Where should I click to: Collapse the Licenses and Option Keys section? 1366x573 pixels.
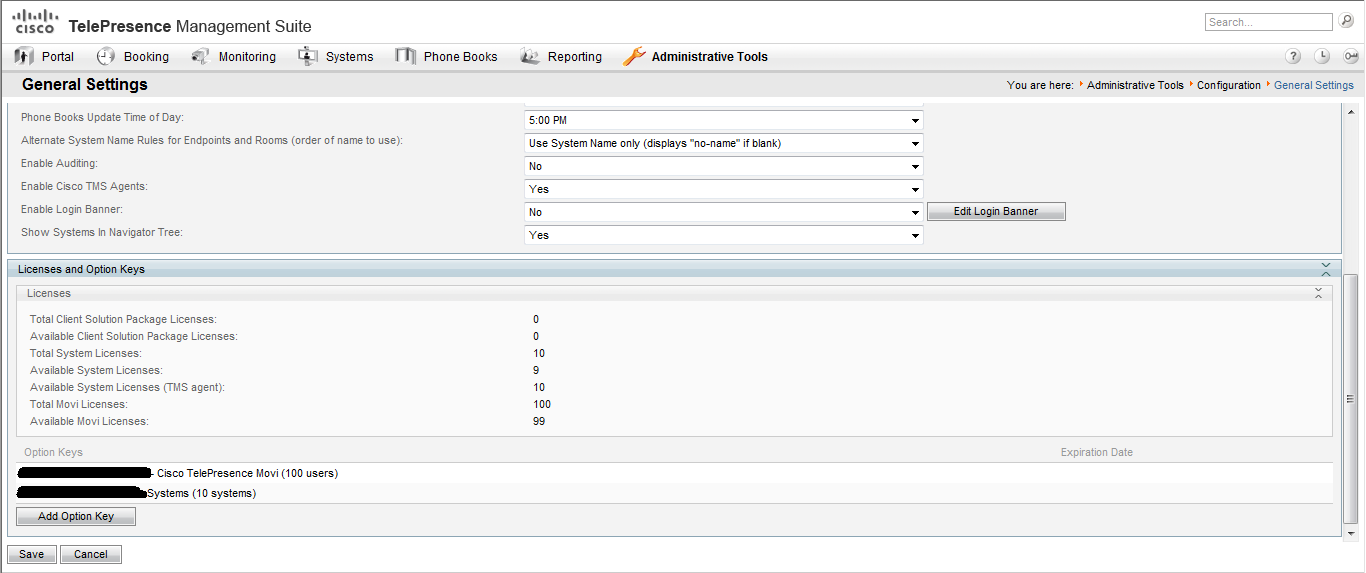point(1325,269)
